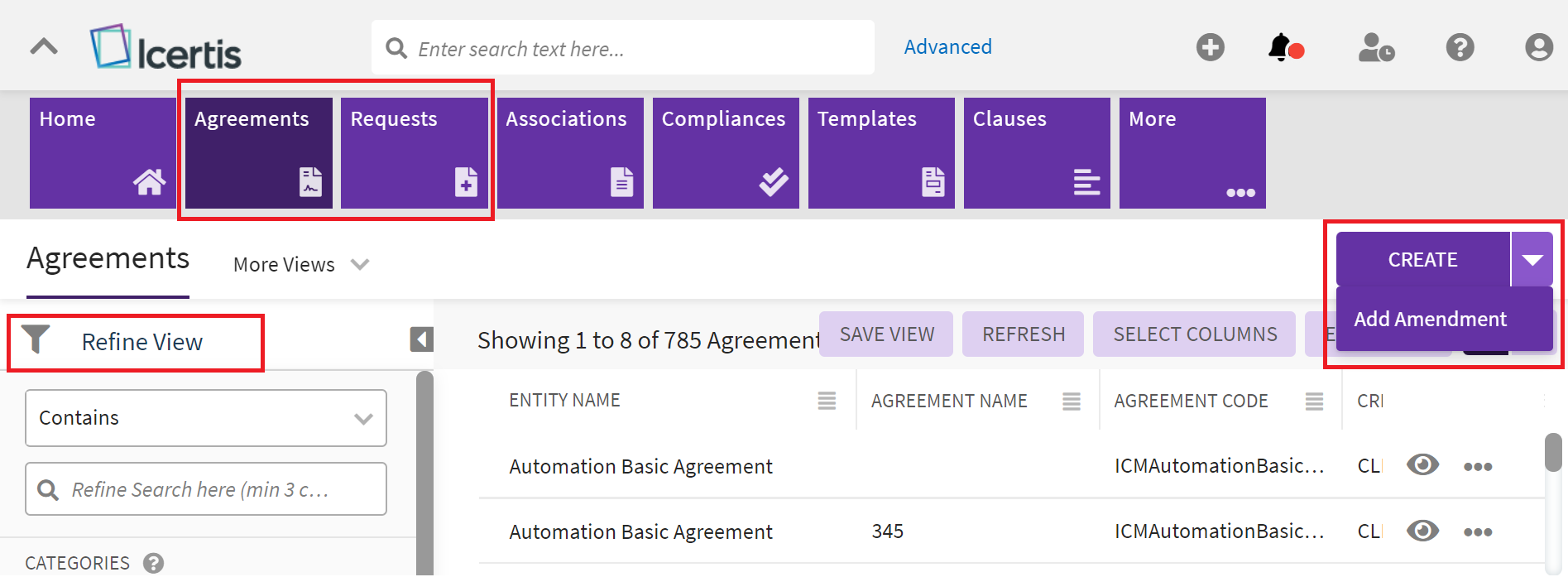Open the notifications bell icon

(1282, 48)
